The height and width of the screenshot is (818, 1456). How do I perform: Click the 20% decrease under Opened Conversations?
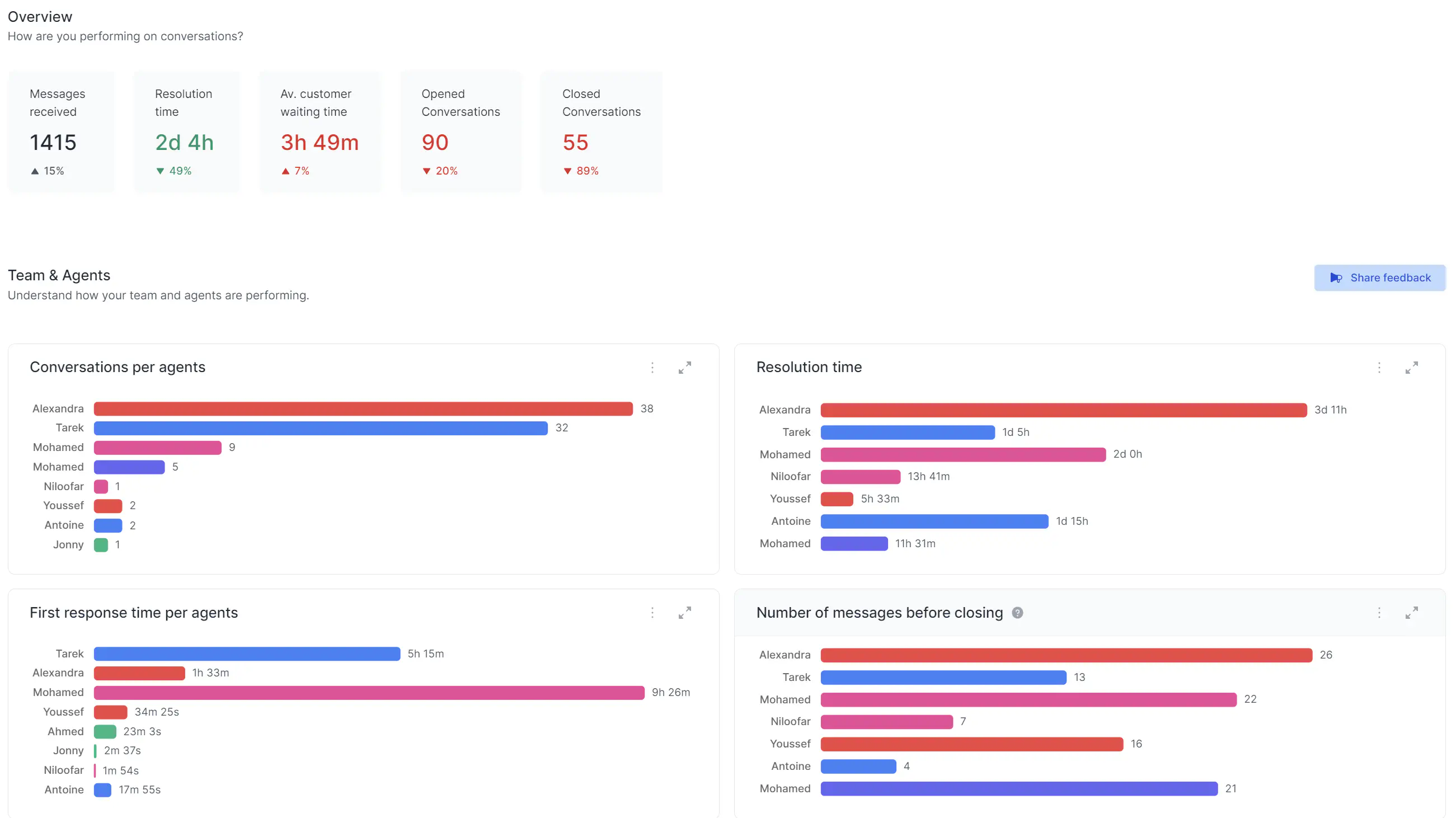(440, 171)
